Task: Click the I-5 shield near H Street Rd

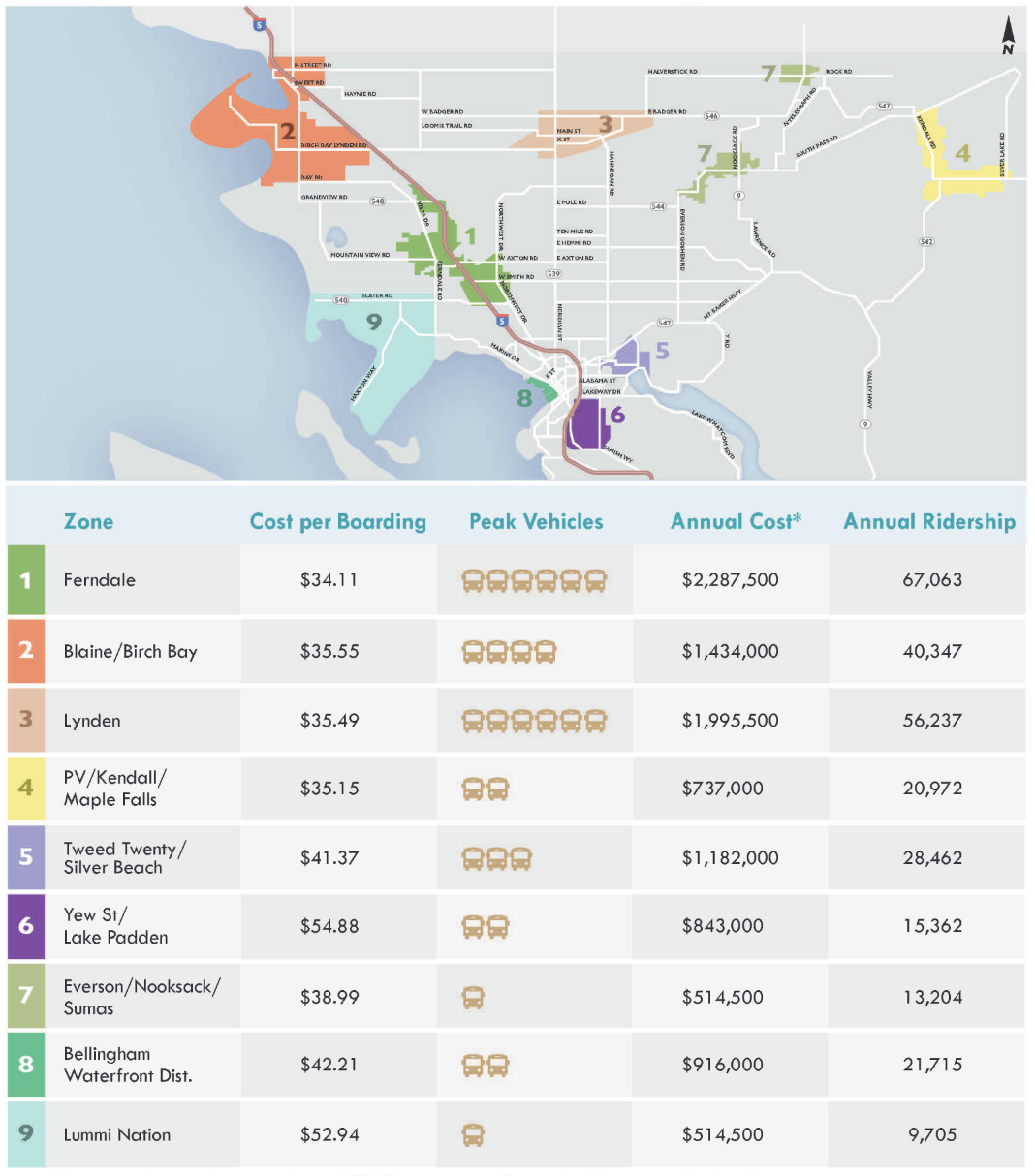Action: tap(259, 25)
